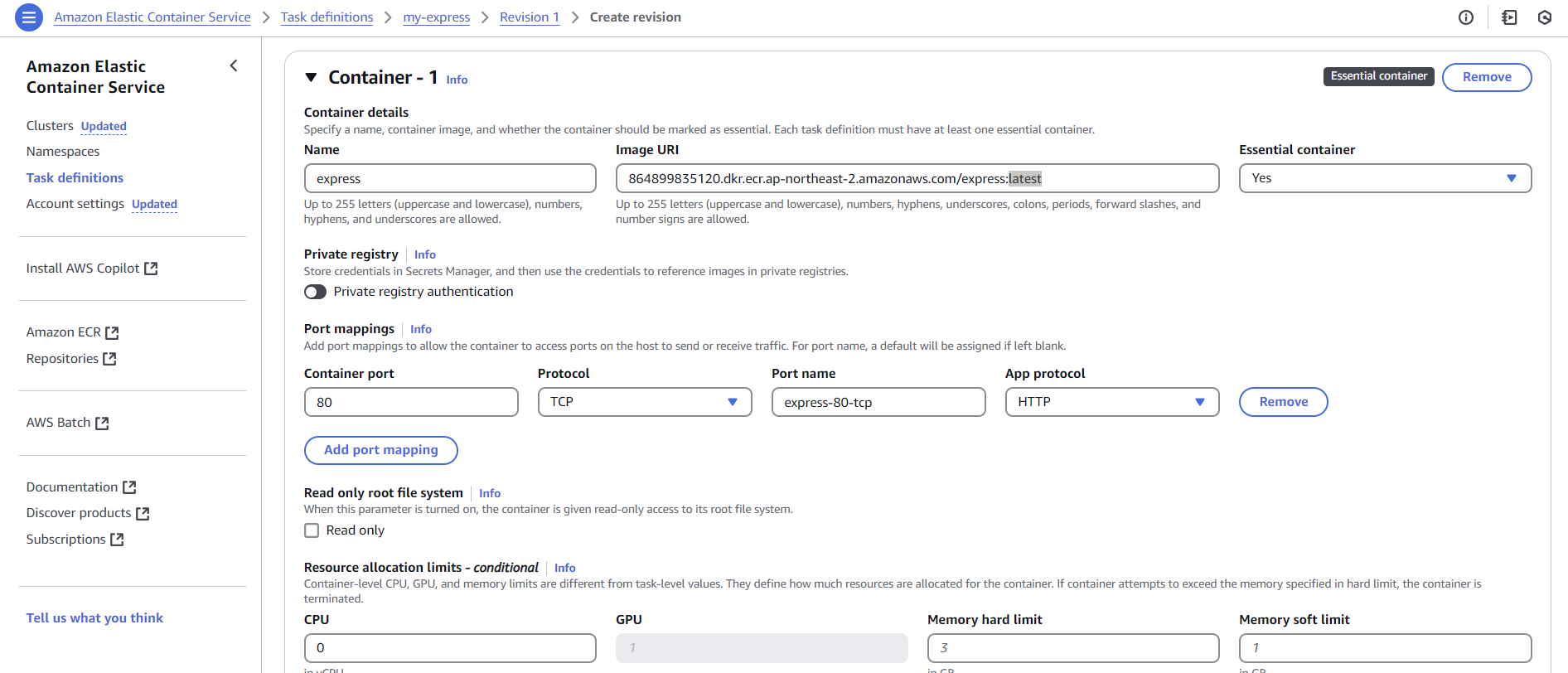Screen dimensions: 1568x673
Task: Click the Container port input field
Action: (410, 402)
